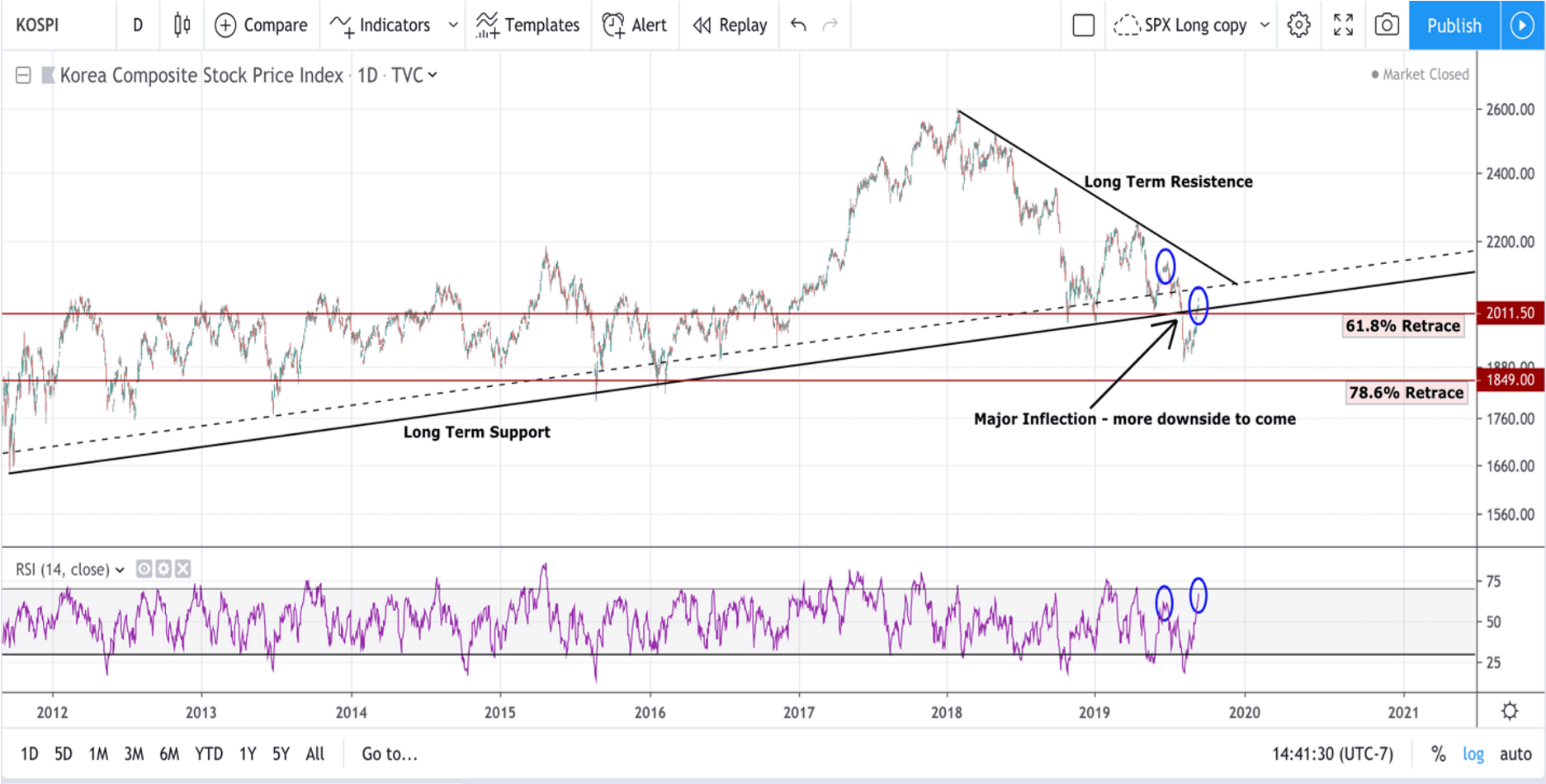
Task: Open the Go to date dialog
Action: click(x=390, y=753)
